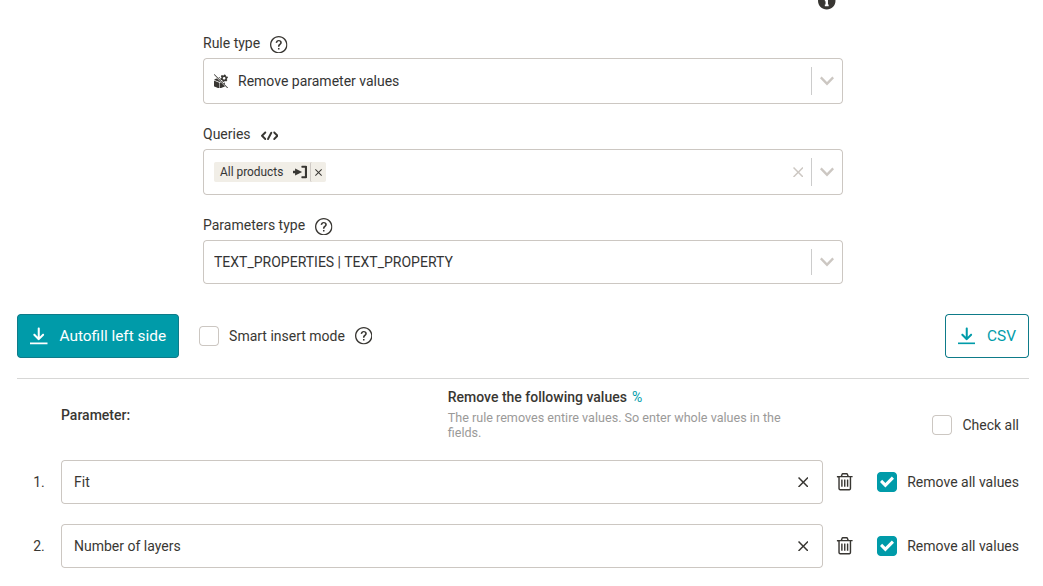Image resolution: width=1043 pixels, height=586 pixels.
Task: Clear the Fit parameter field
Action: tap(803, 482)
